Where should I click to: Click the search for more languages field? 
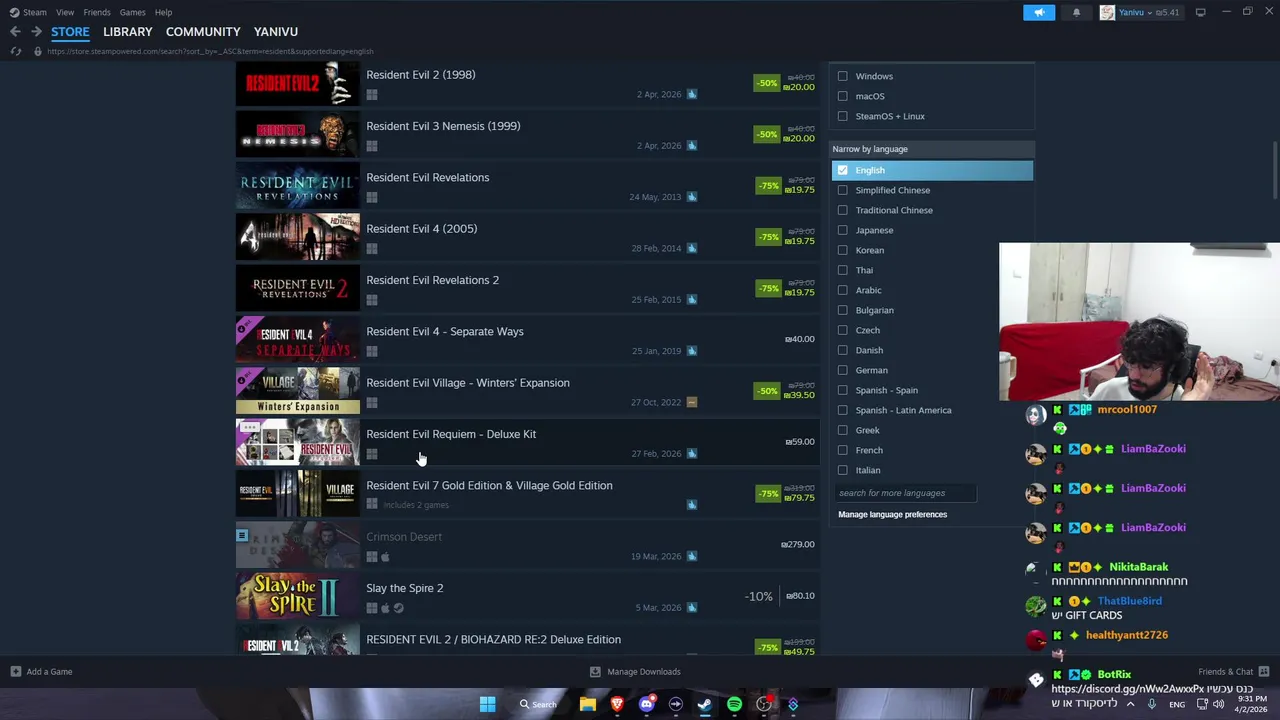(905, 493)
